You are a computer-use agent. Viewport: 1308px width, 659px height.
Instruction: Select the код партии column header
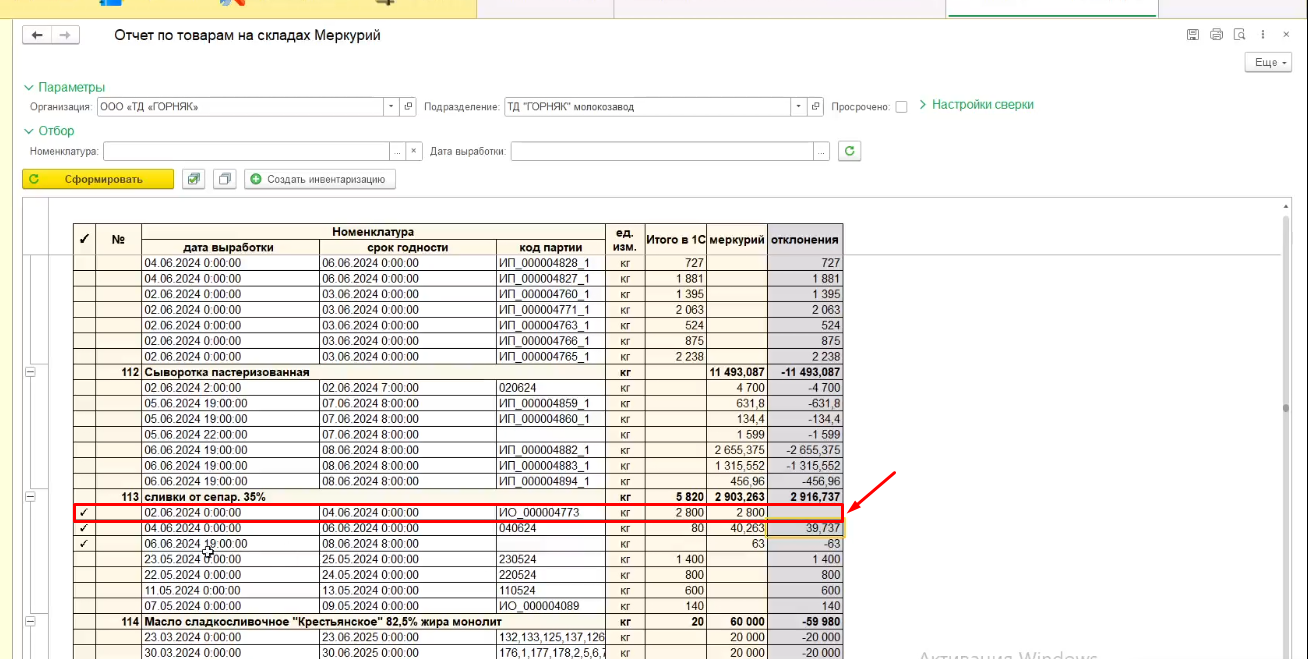point(551,247)
